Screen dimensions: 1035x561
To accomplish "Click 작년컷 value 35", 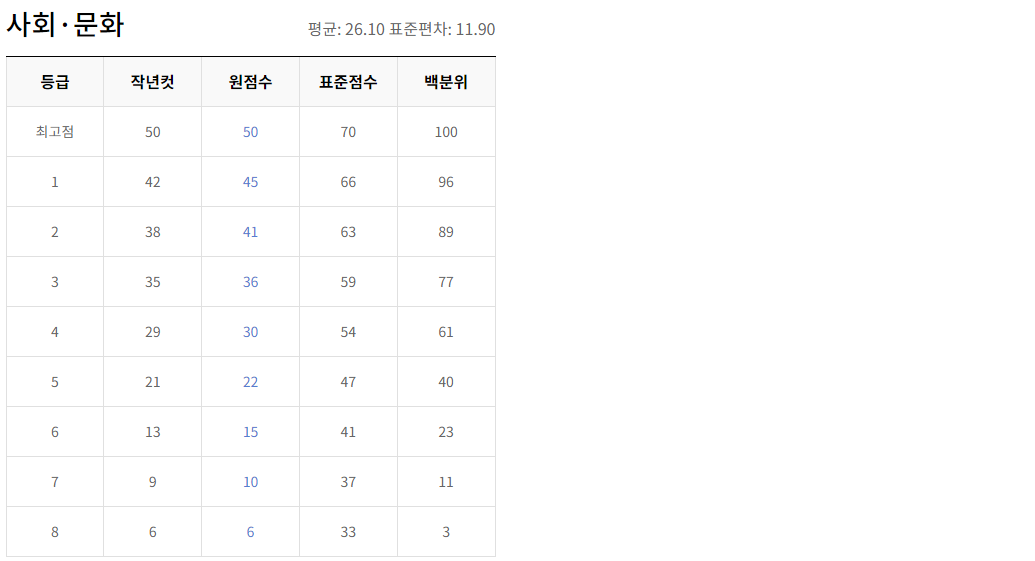I will (152, 282).
